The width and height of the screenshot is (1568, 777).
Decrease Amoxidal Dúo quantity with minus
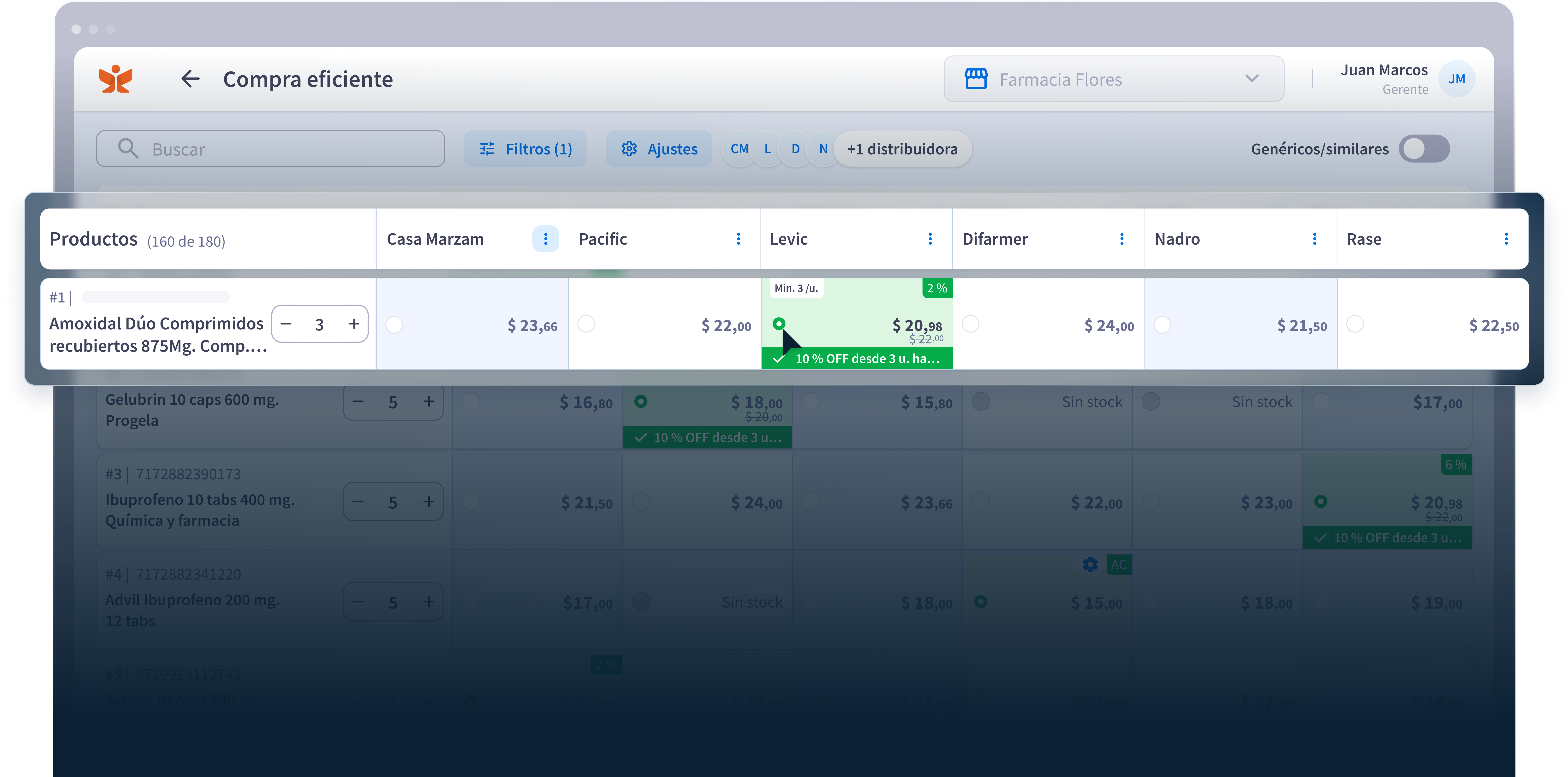[x=286, y=324]
